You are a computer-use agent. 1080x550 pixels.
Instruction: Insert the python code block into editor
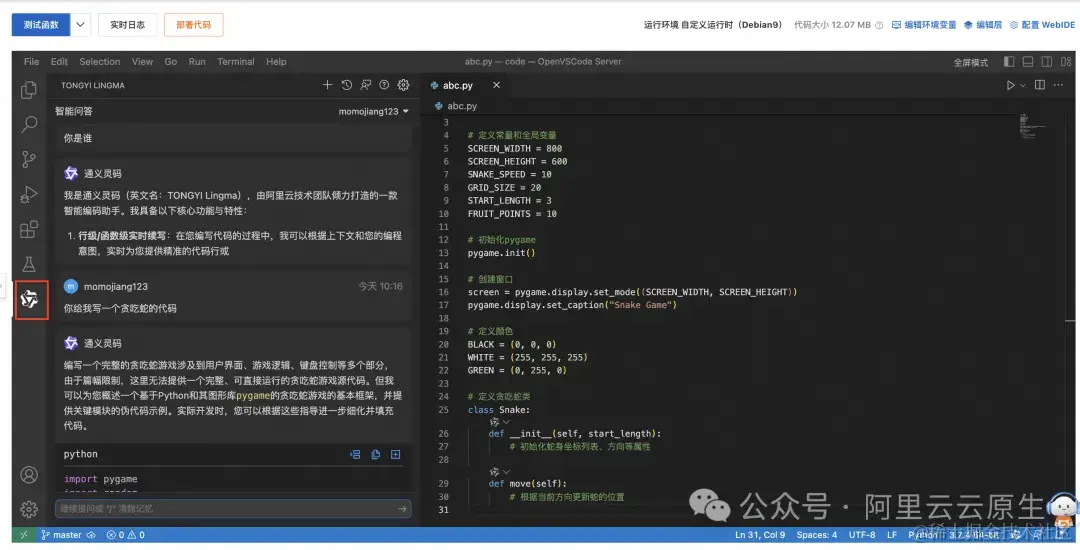(x=355, y=454)
